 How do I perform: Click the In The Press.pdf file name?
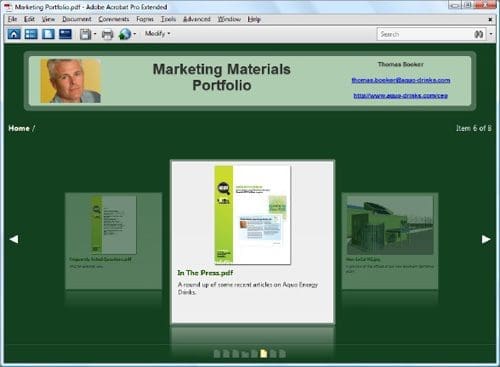(x=205, y=273)
